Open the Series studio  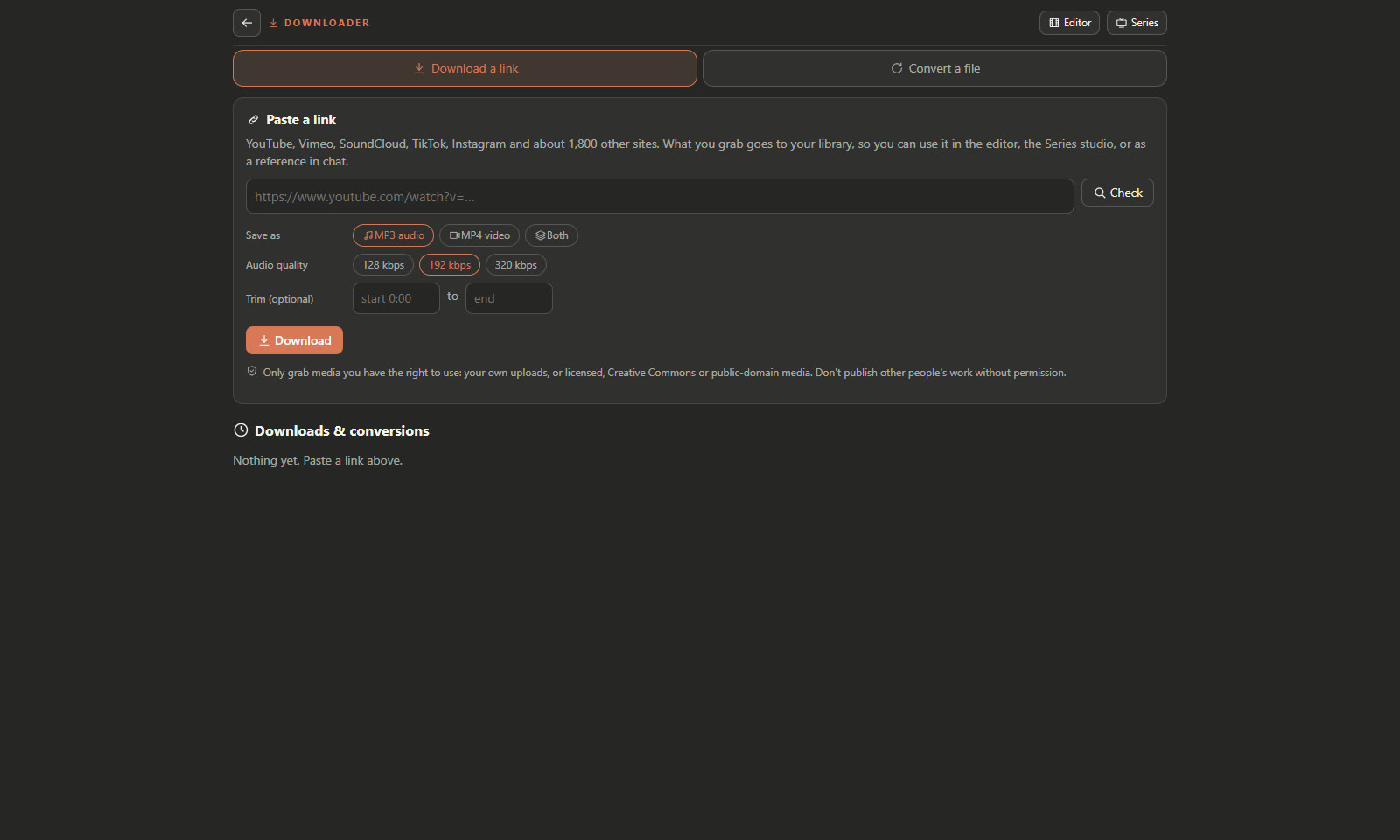click(1137, 23)
